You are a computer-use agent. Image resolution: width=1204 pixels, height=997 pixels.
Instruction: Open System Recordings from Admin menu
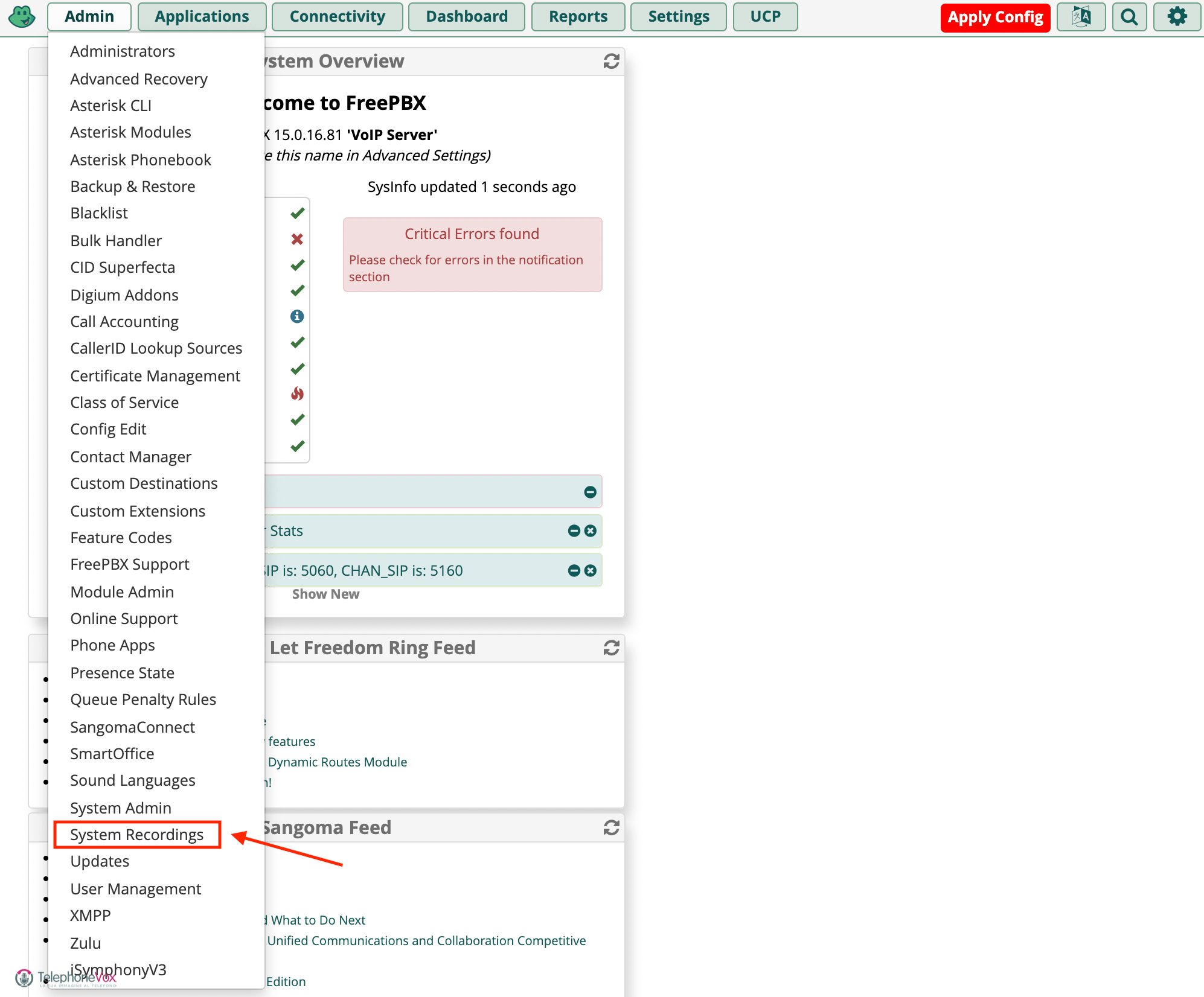tap(136, 834)
